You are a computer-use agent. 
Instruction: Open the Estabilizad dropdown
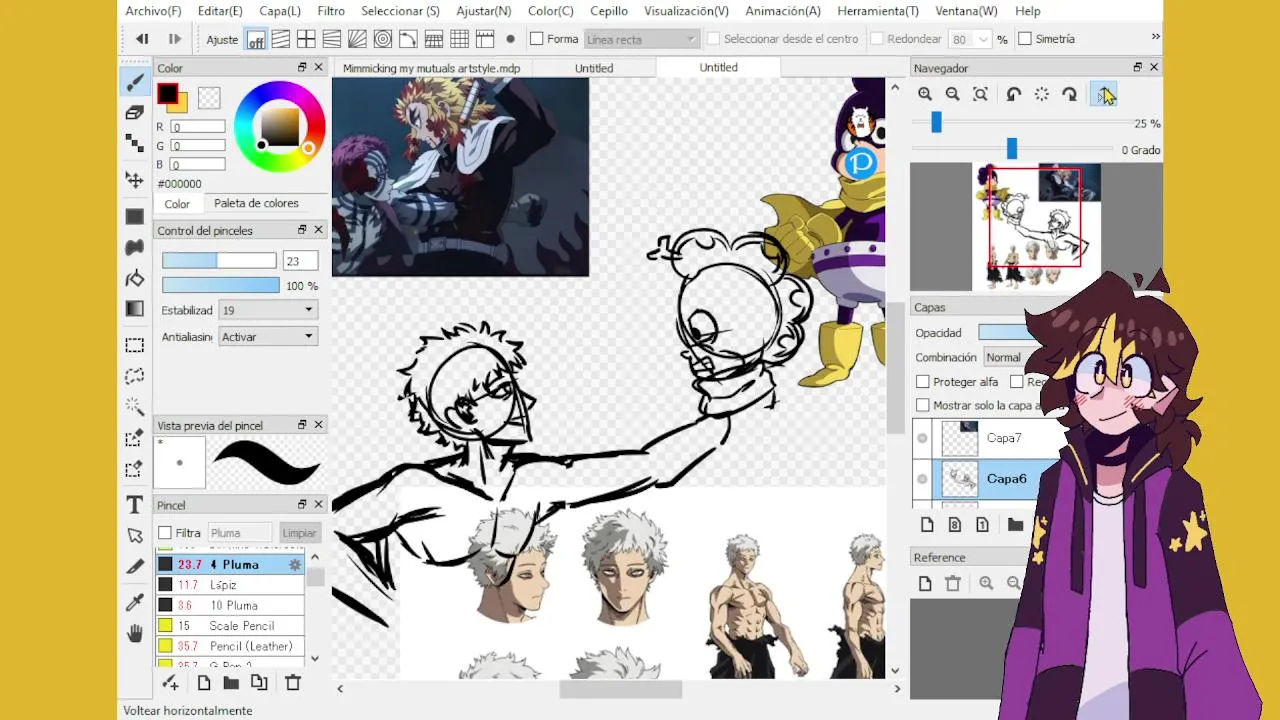(x=267, y=311)
